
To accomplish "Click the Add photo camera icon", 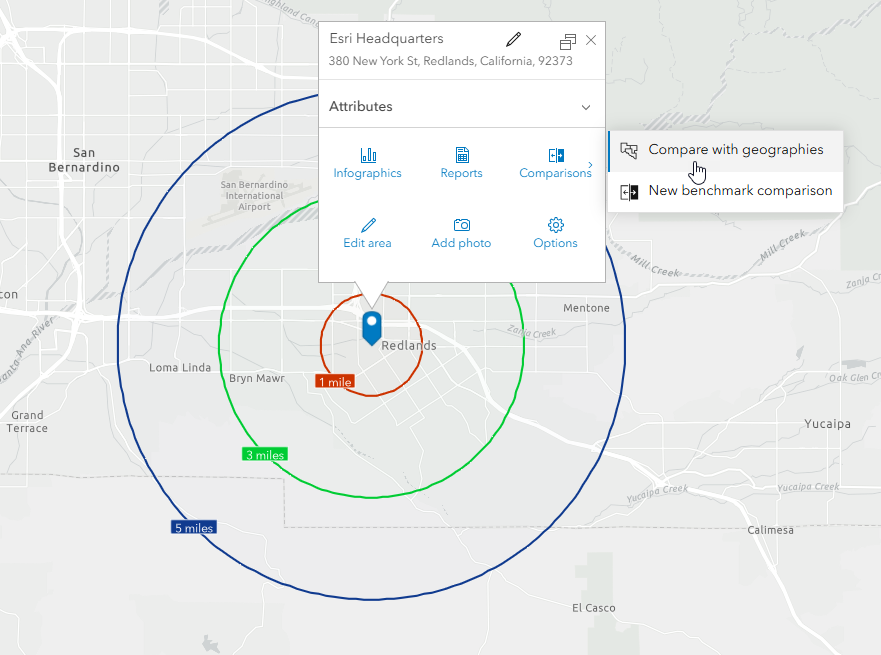I will [462, 225].
